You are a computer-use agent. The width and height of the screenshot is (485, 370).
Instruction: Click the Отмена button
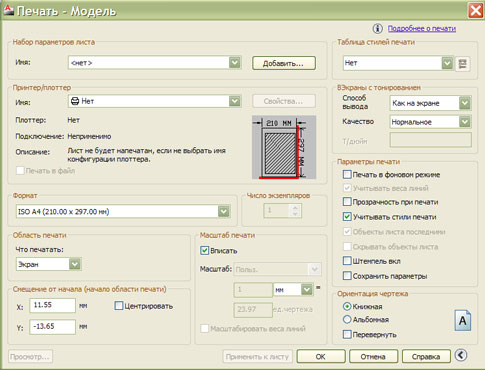tap(373, 356)
